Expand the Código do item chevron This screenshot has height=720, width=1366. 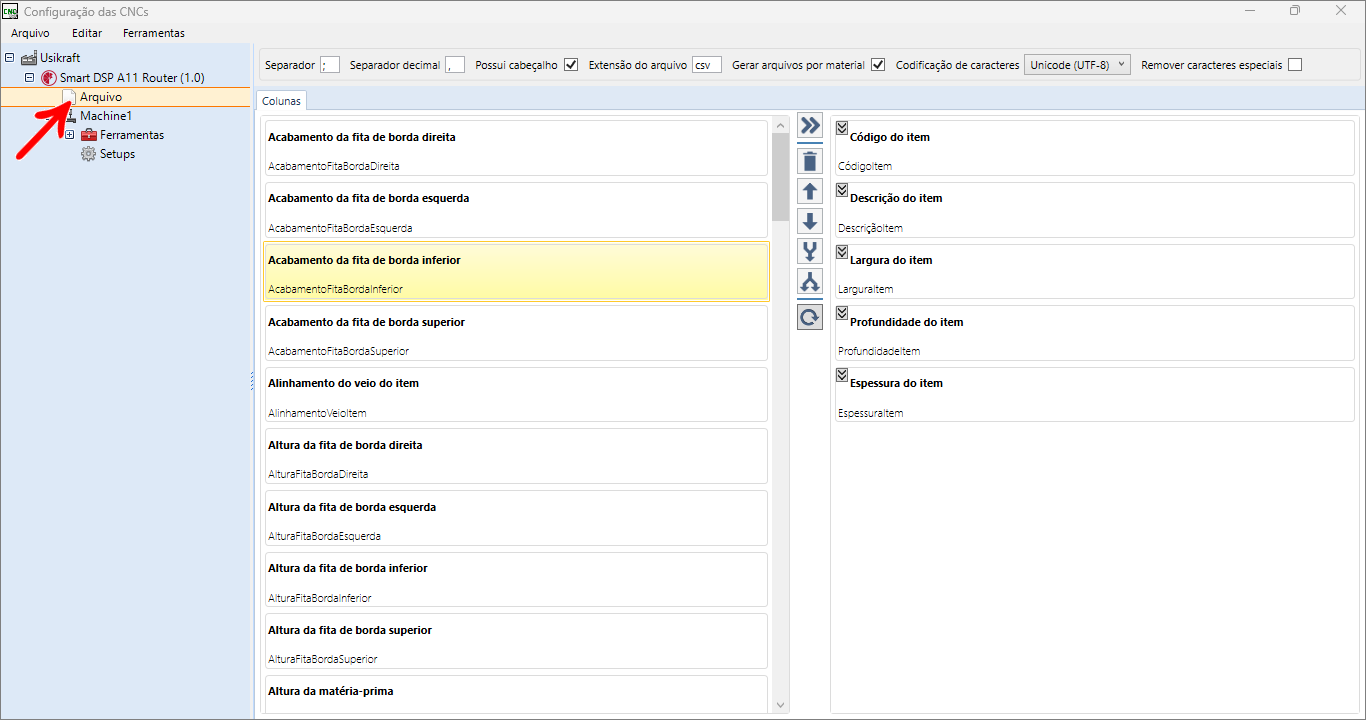click(842, 128)
